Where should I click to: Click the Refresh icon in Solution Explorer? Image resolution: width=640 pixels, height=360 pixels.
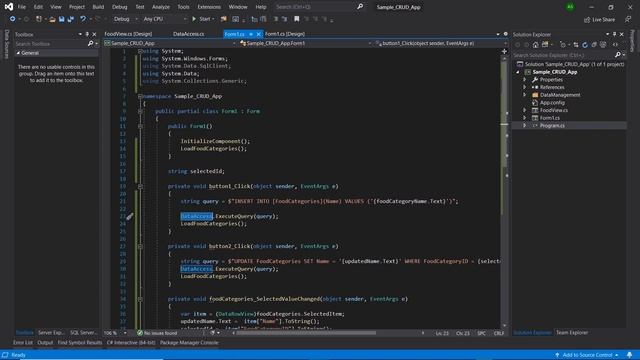(x=585, y=45)
